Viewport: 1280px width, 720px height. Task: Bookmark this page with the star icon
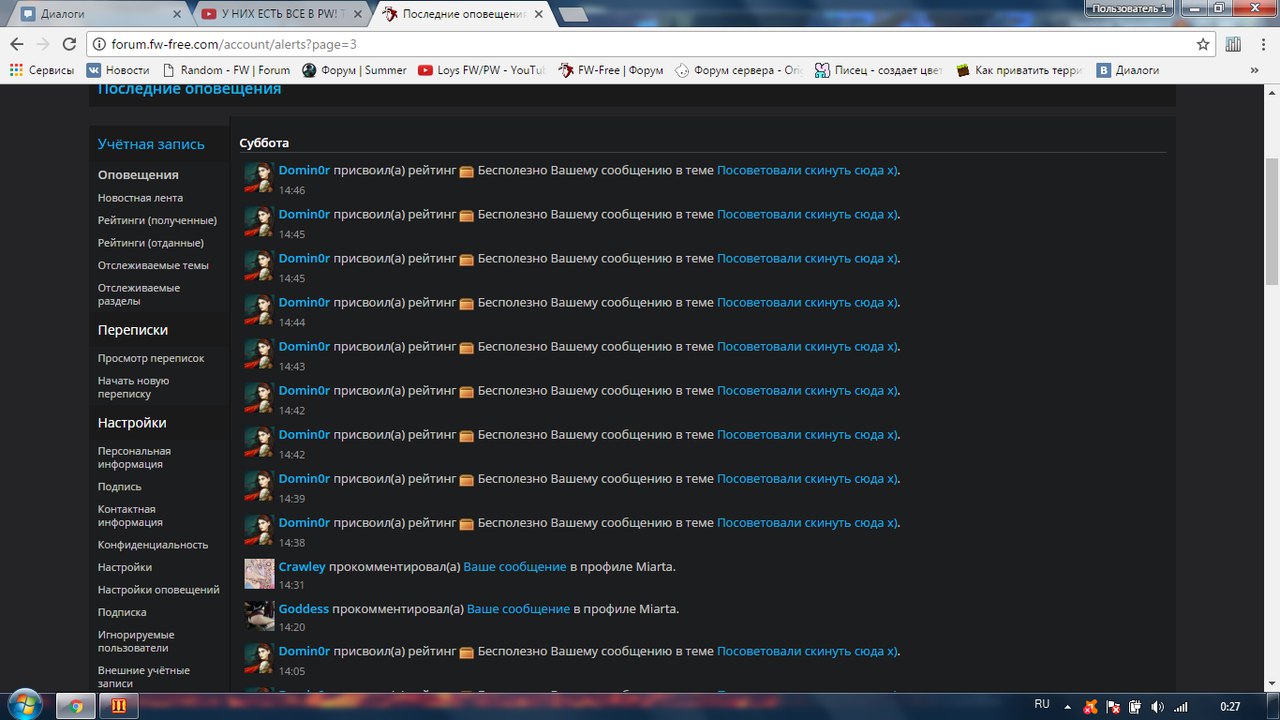click(1203, 44)
